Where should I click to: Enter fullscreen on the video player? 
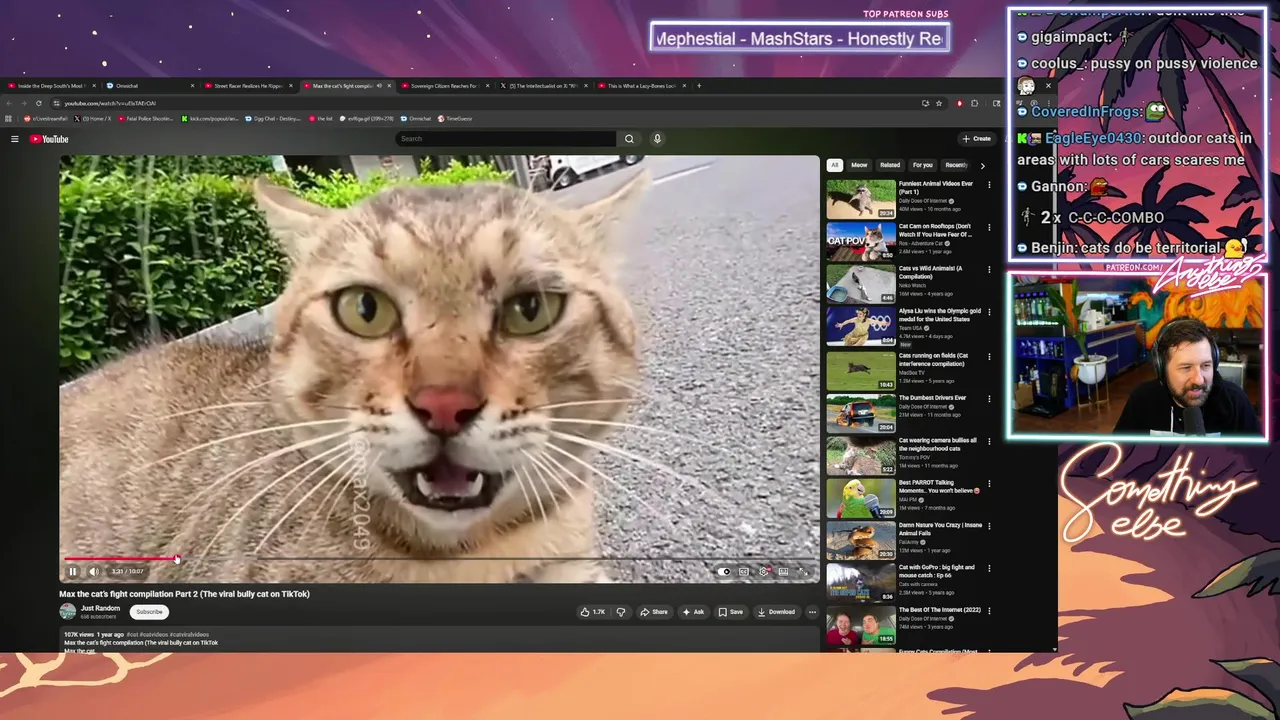pos(803,572)
